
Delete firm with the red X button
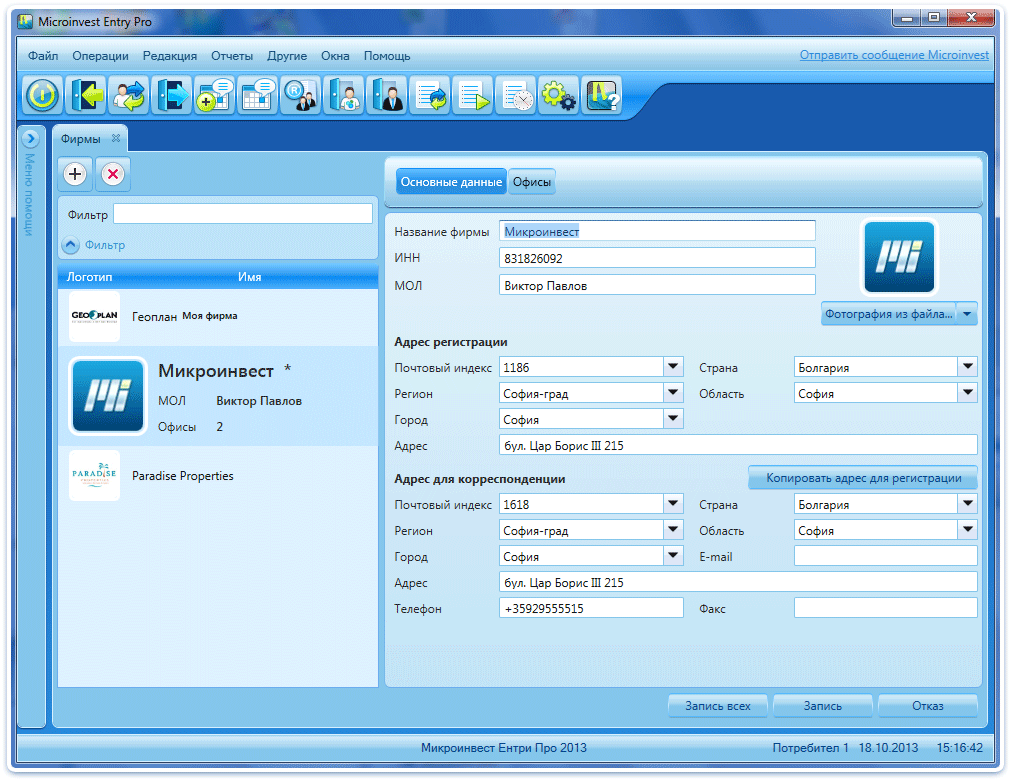(113, 174)
